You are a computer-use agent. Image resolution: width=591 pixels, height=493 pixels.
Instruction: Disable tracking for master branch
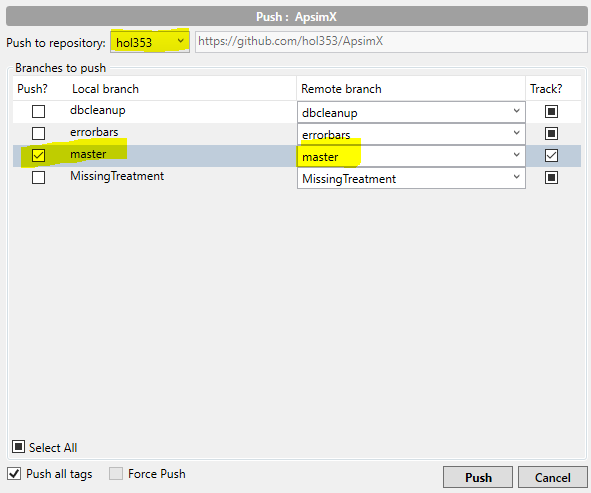pos(551,155)
